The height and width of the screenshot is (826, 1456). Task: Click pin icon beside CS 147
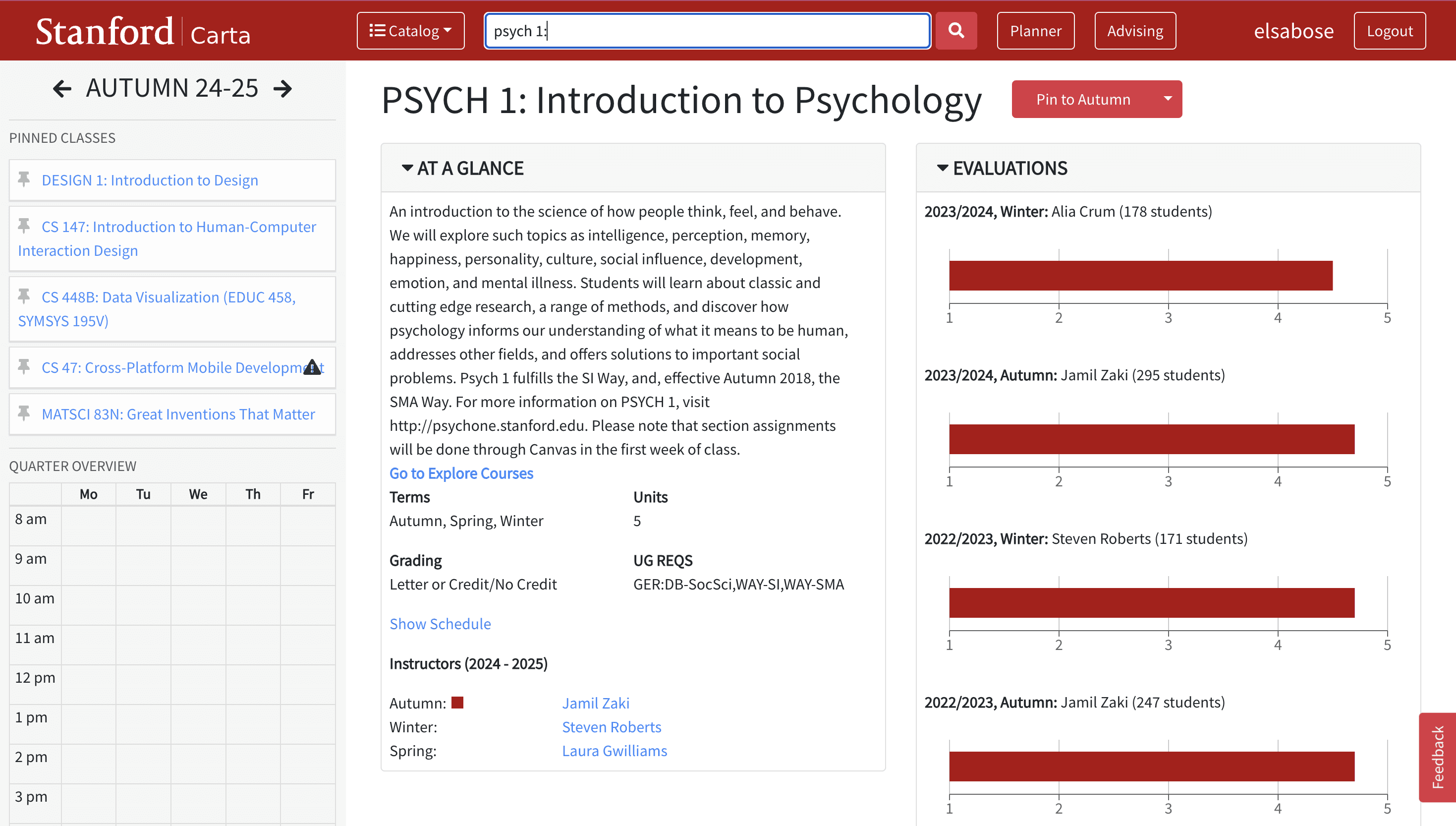(x=24, y=226)
